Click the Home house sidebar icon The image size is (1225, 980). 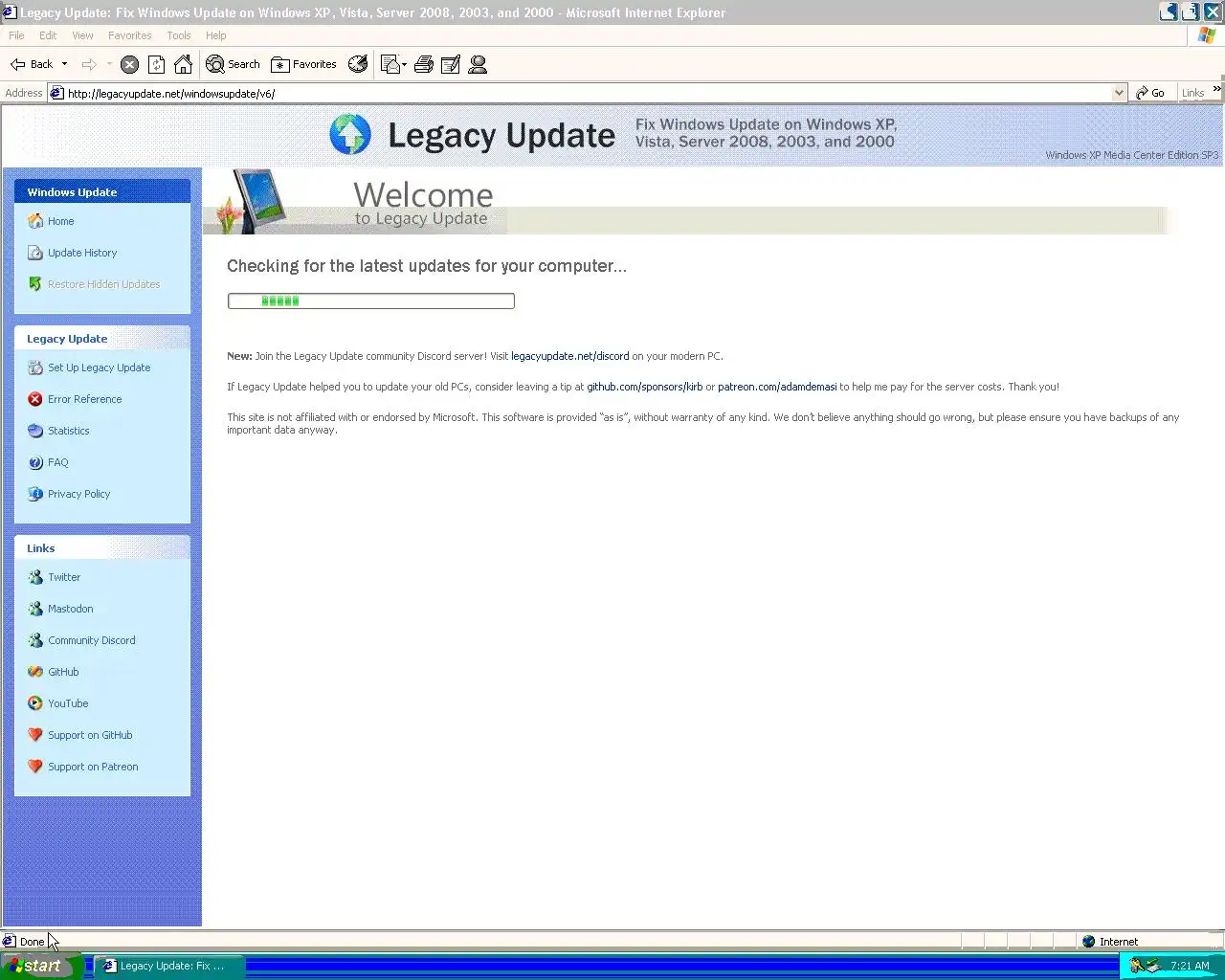click(x=35, y=221)
